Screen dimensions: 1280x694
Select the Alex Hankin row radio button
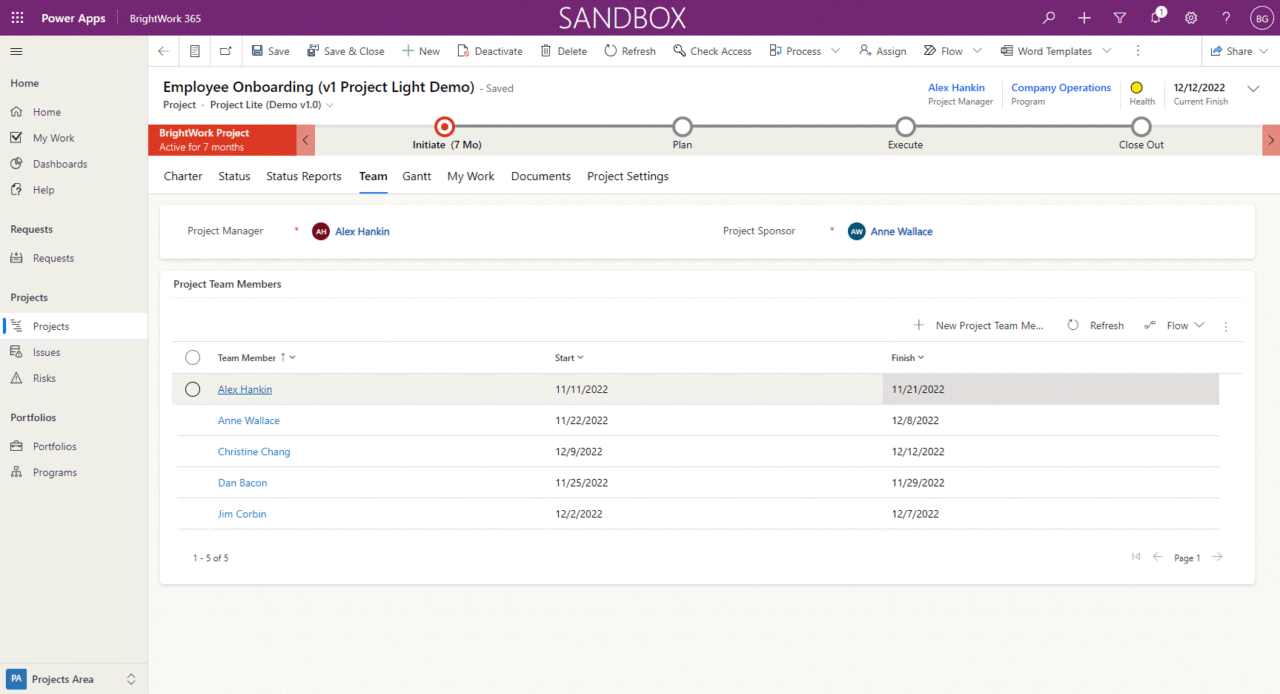(193, 389)
